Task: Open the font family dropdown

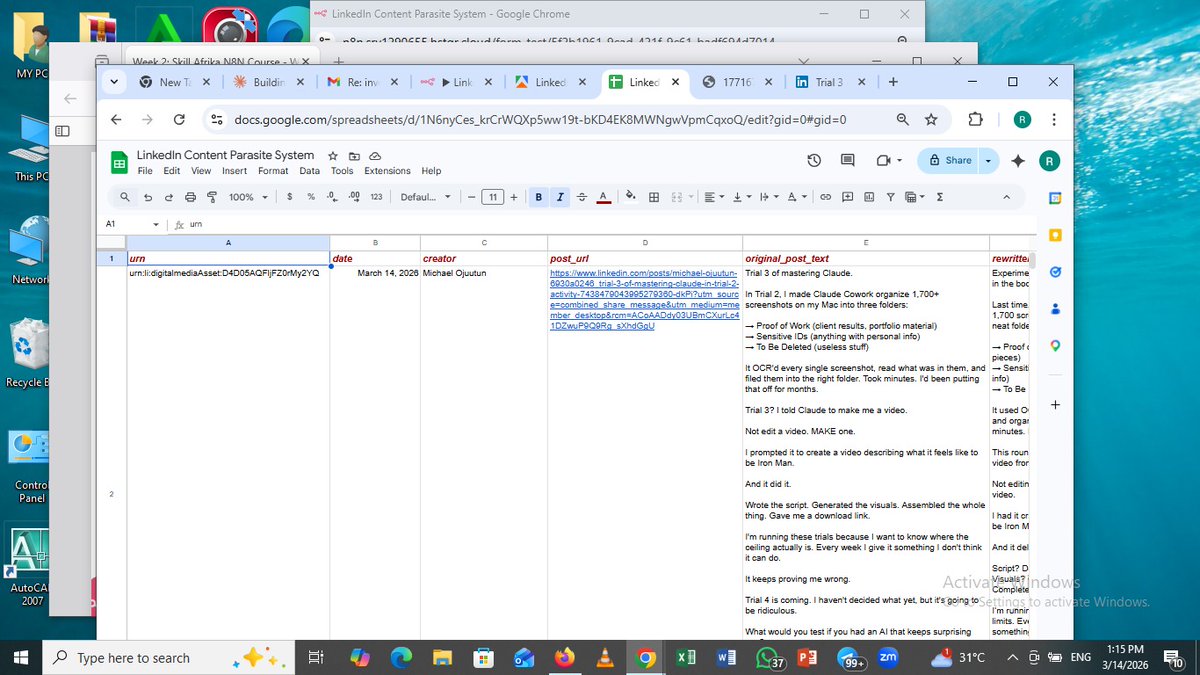Action: tap(426, 197)
